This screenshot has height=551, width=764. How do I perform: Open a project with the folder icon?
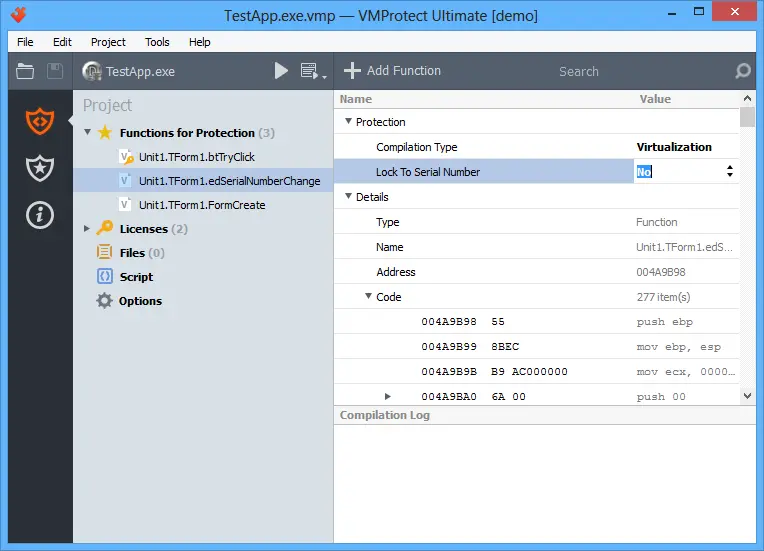coord(25,71)
